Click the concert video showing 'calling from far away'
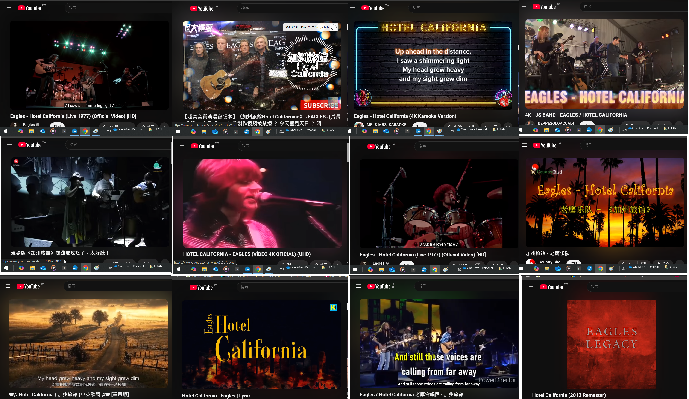The image size is (689, 399). (439, 343)
